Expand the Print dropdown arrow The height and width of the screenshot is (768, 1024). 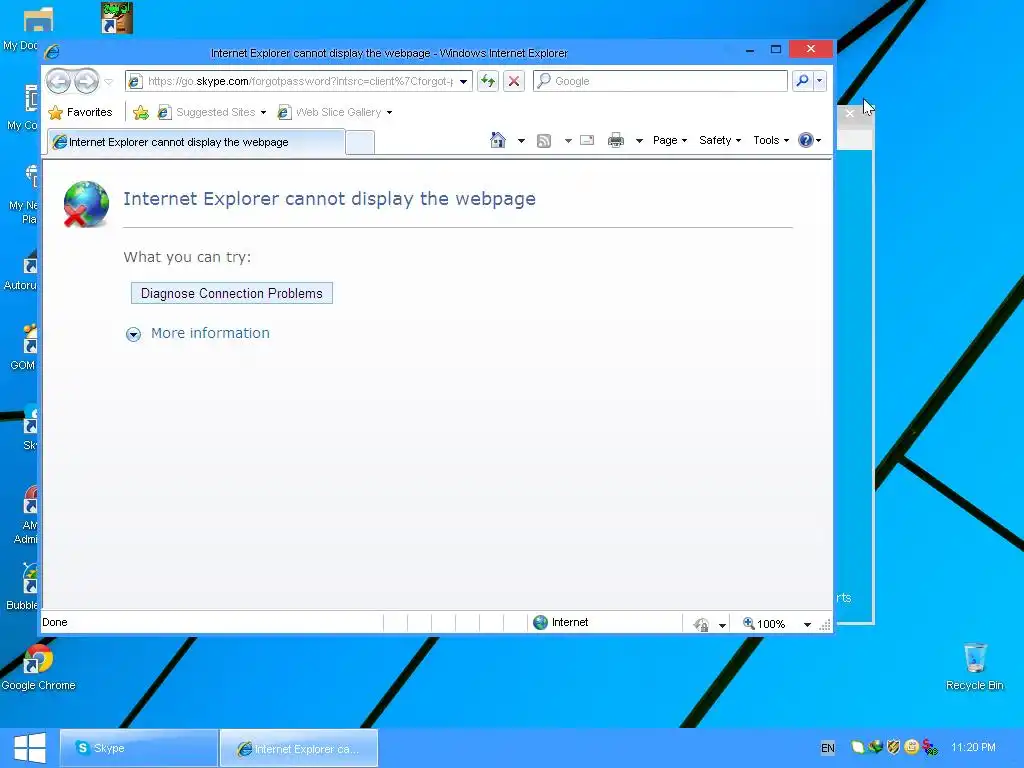point(639,140)
